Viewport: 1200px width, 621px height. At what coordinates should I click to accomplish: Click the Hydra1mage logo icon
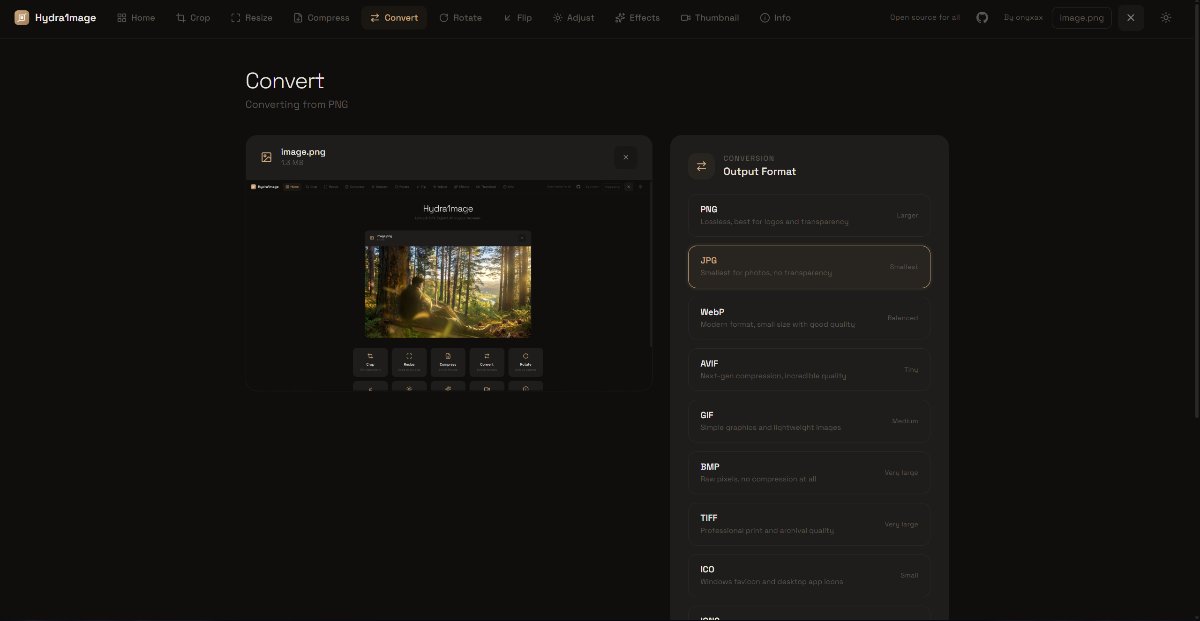pyautogui.click(x=21, y=17)
